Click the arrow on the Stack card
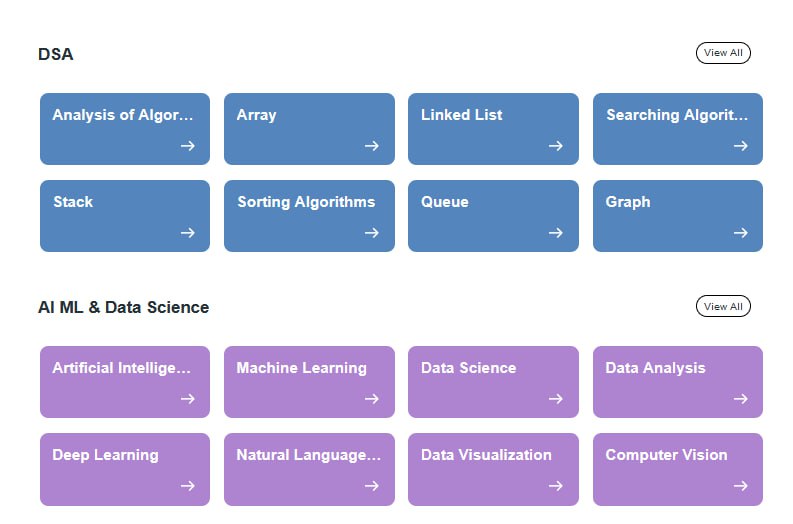This screenshot has width=793, height=524. [187, 233]
